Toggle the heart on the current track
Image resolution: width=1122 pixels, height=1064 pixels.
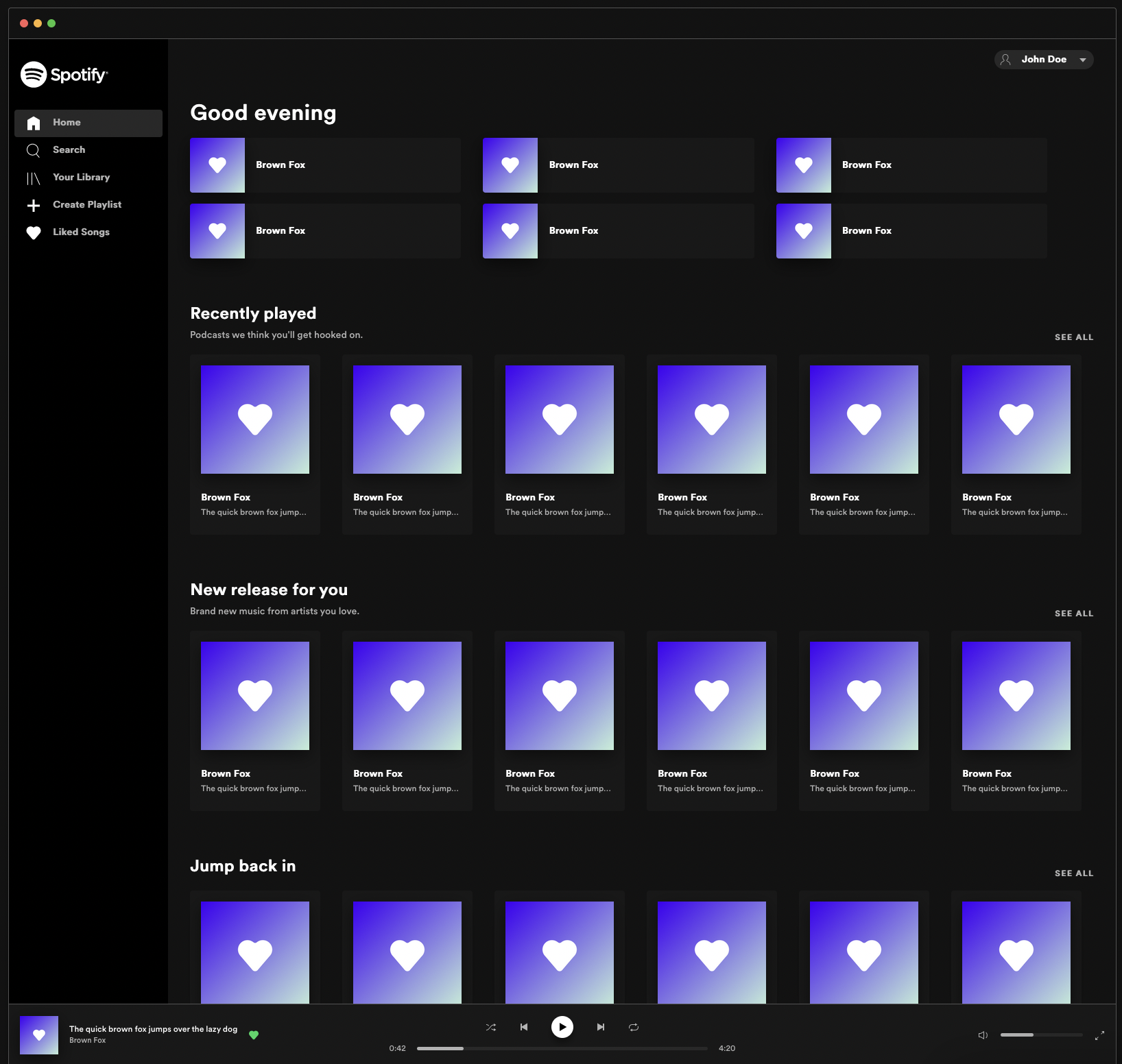click(253, 1035)
